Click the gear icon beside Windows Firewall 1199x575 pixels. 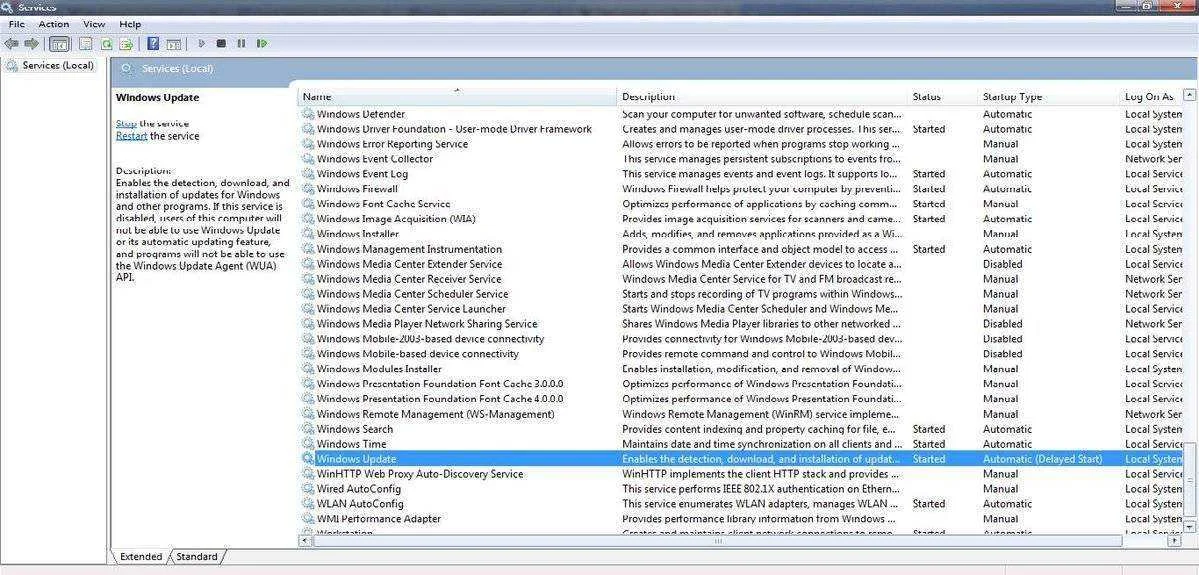point(308,189)
